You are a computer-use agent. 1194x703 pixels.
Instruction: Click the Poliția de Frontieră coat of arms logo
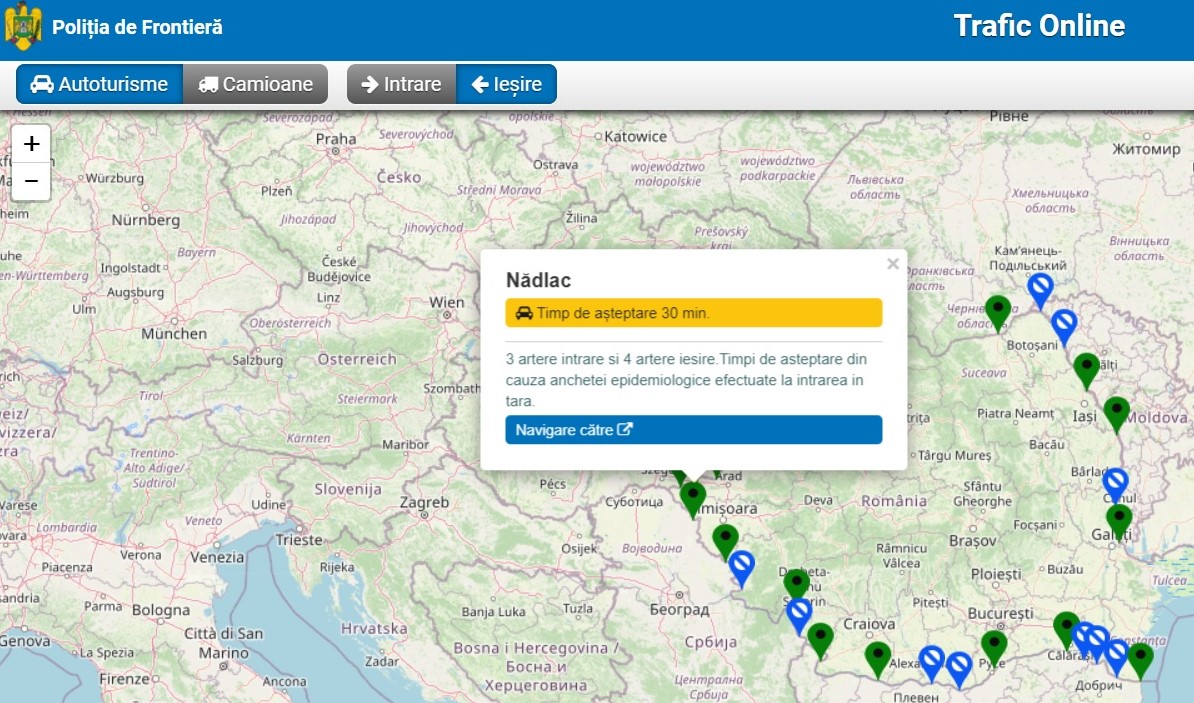click(x=23, y=27)
